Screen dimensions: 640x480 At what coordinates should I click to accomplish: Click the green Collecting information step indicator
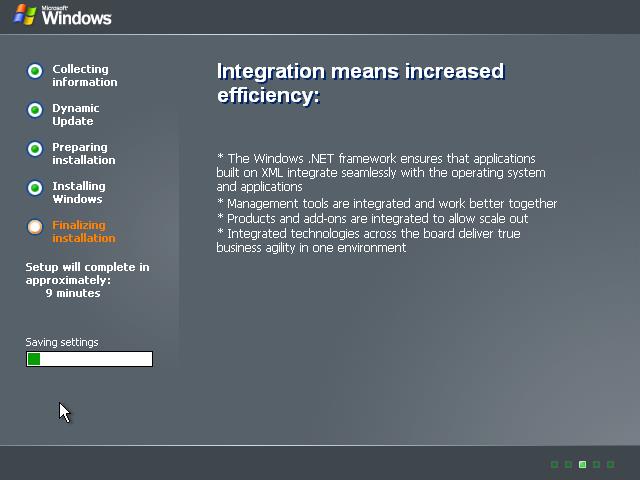pos(35,71)
